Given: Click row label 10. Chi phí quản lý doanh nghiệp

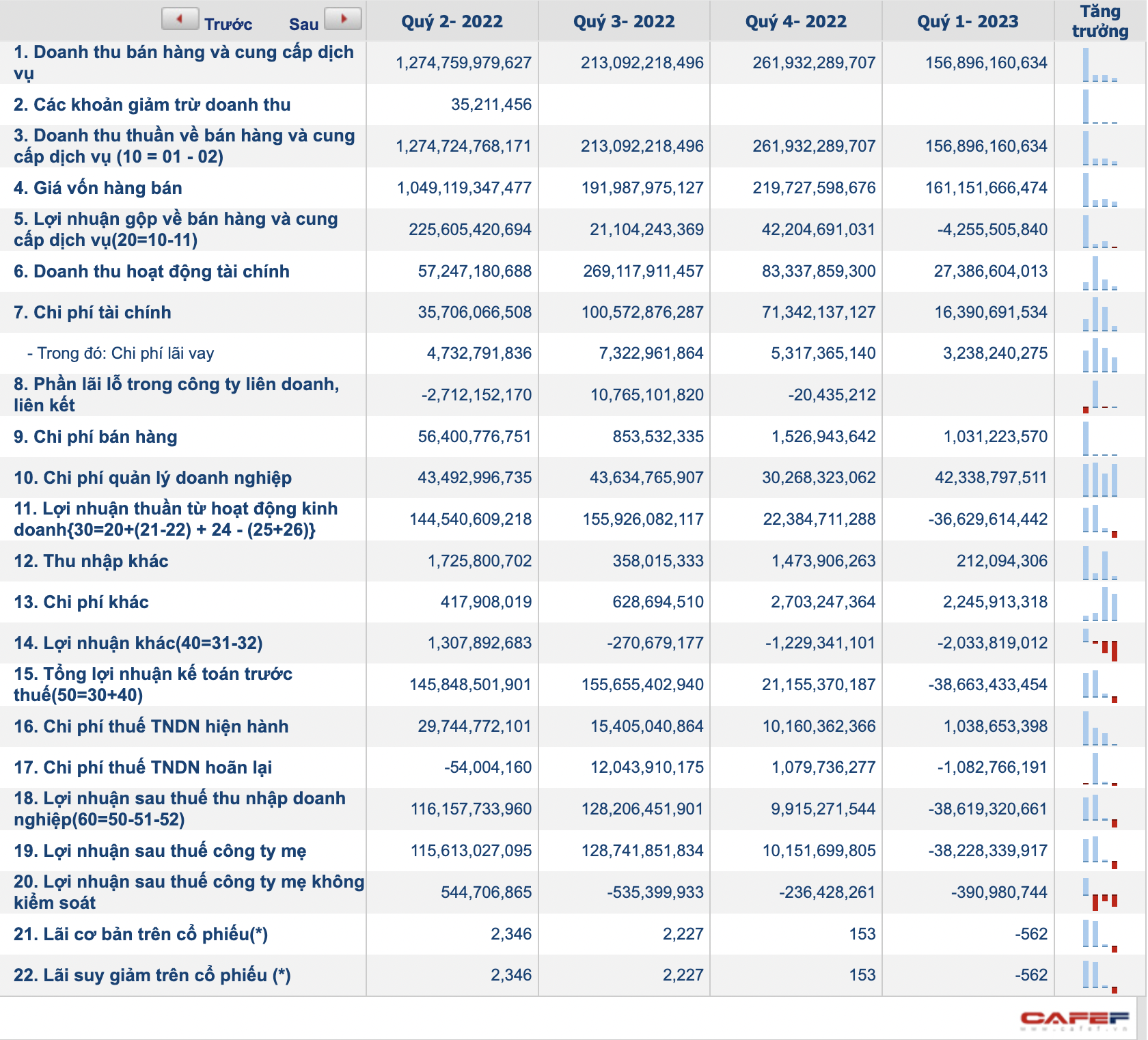Looking at the screenshot, I should (x=152, y=478).
